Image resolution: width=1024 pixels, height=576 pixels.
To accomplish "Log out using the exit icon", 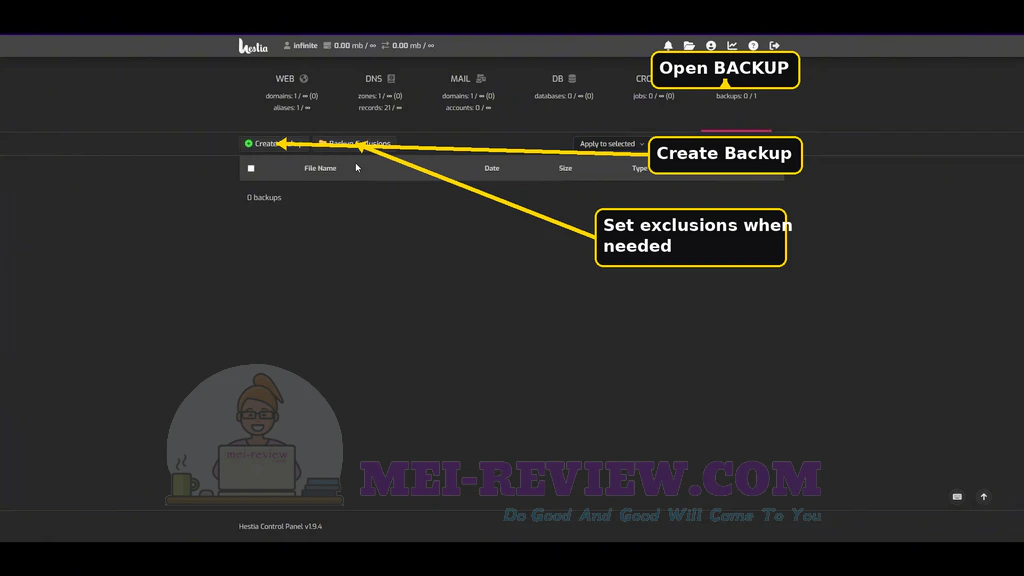I will pyautogui.click(x=775, y=46).
